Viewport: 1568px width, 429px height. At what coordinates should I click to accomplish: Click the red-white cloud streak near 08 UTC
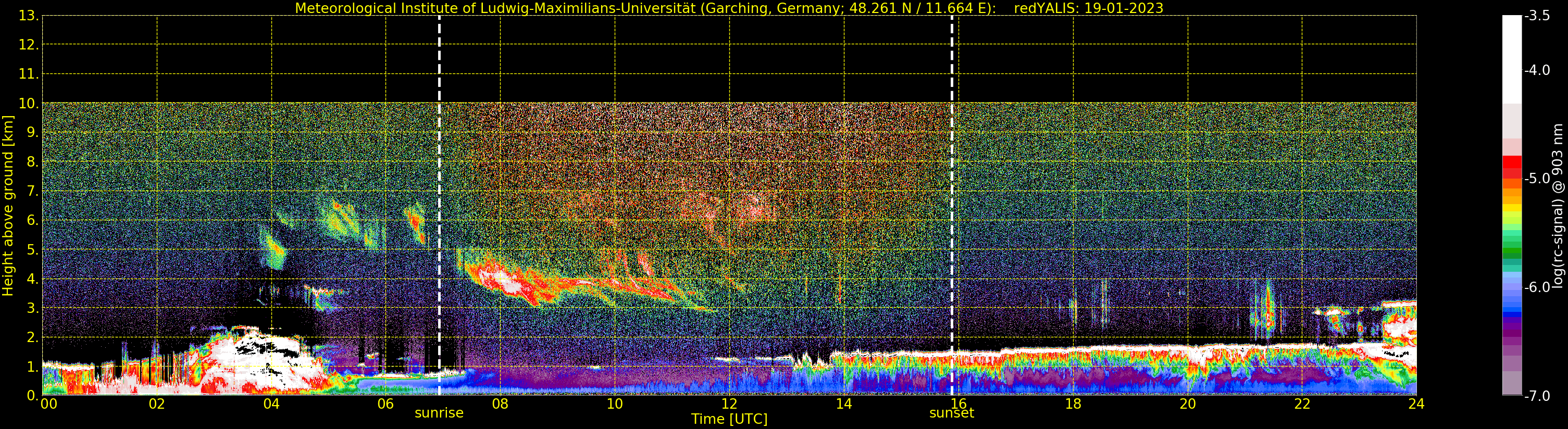tap(505, 281)
